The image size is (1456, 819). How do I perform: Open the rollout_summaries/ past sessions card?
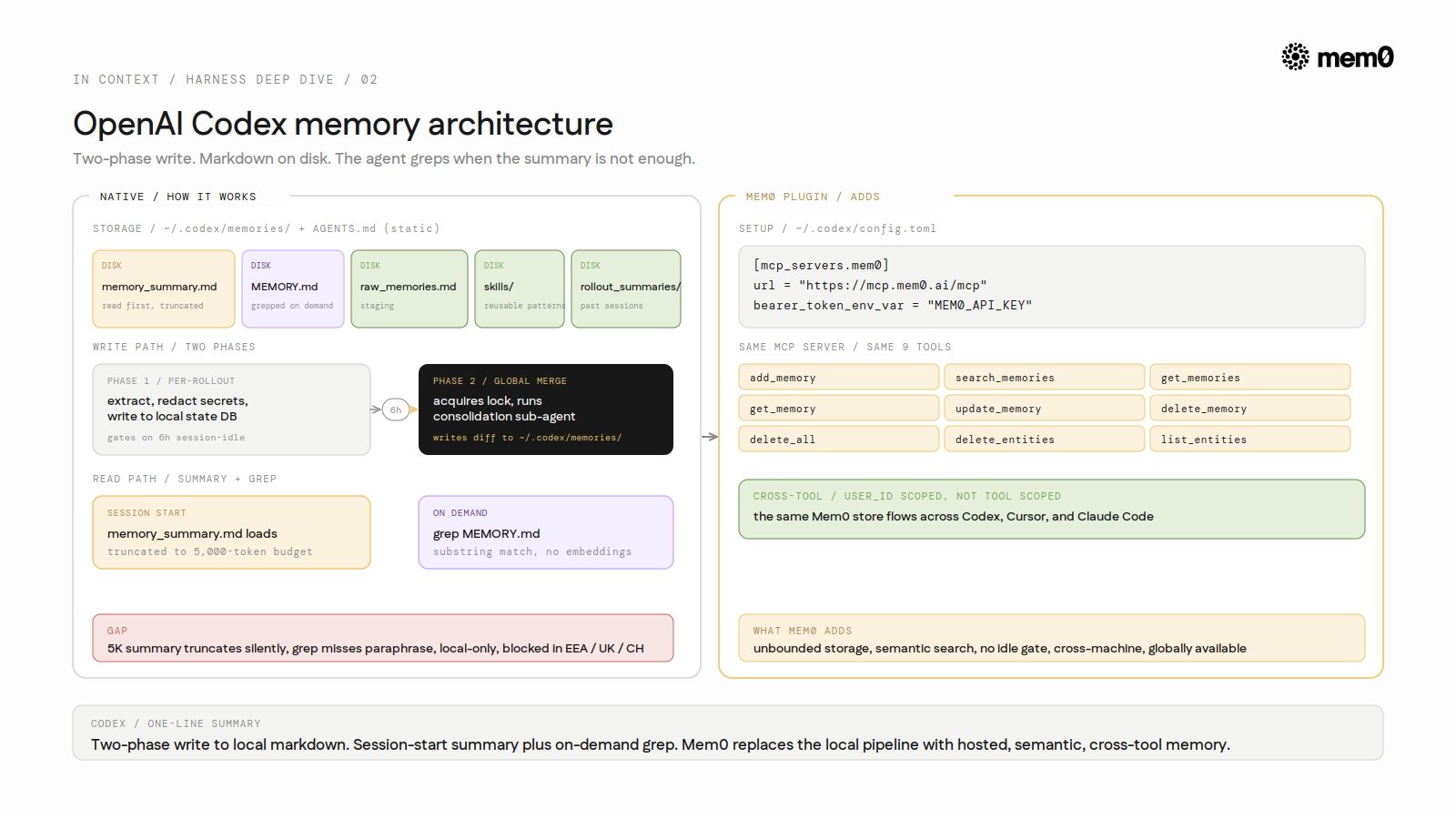coord(626,288)
